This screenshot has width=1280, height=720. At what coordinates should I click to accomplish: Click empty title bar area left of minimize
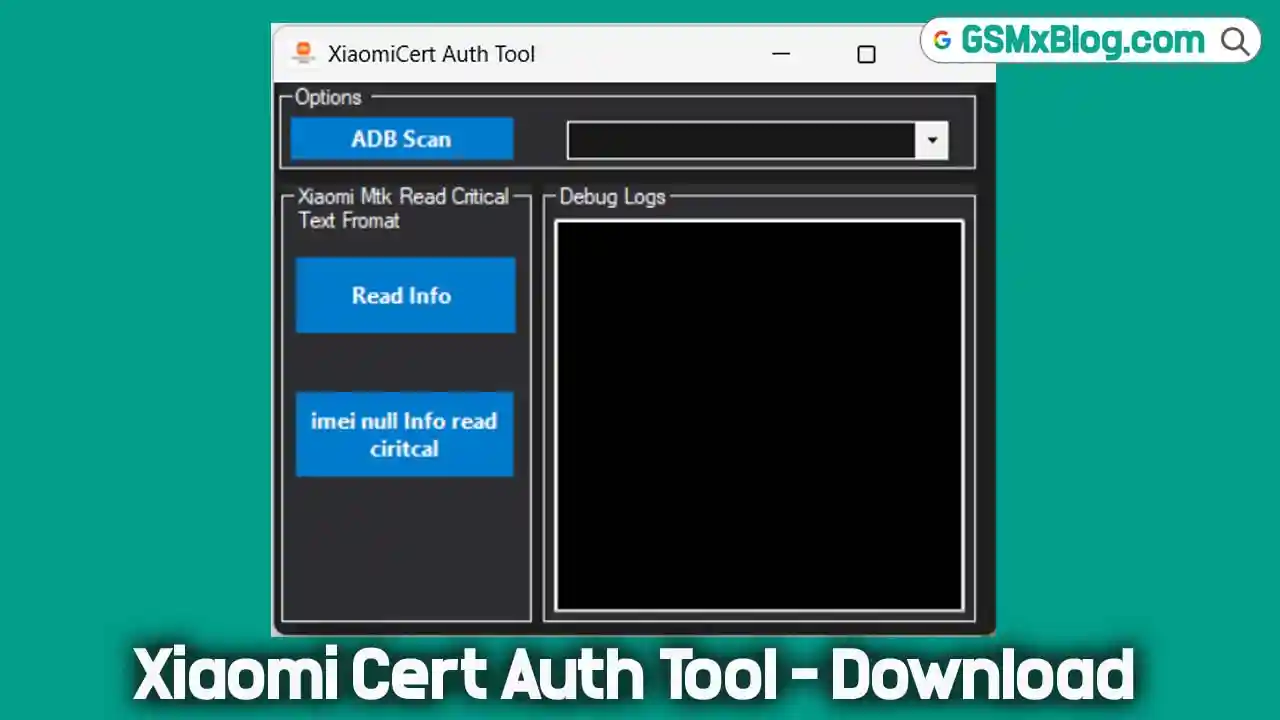[650, 54]
